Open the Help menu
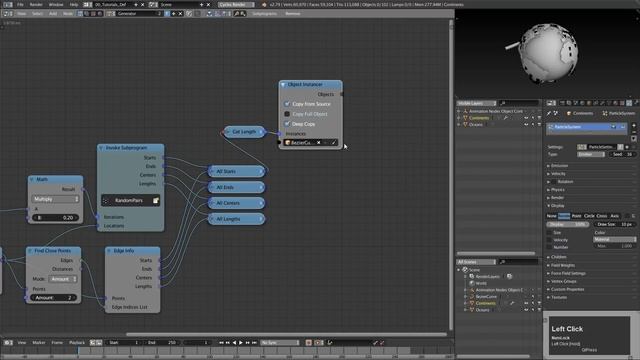 click(x=73, y=4)
